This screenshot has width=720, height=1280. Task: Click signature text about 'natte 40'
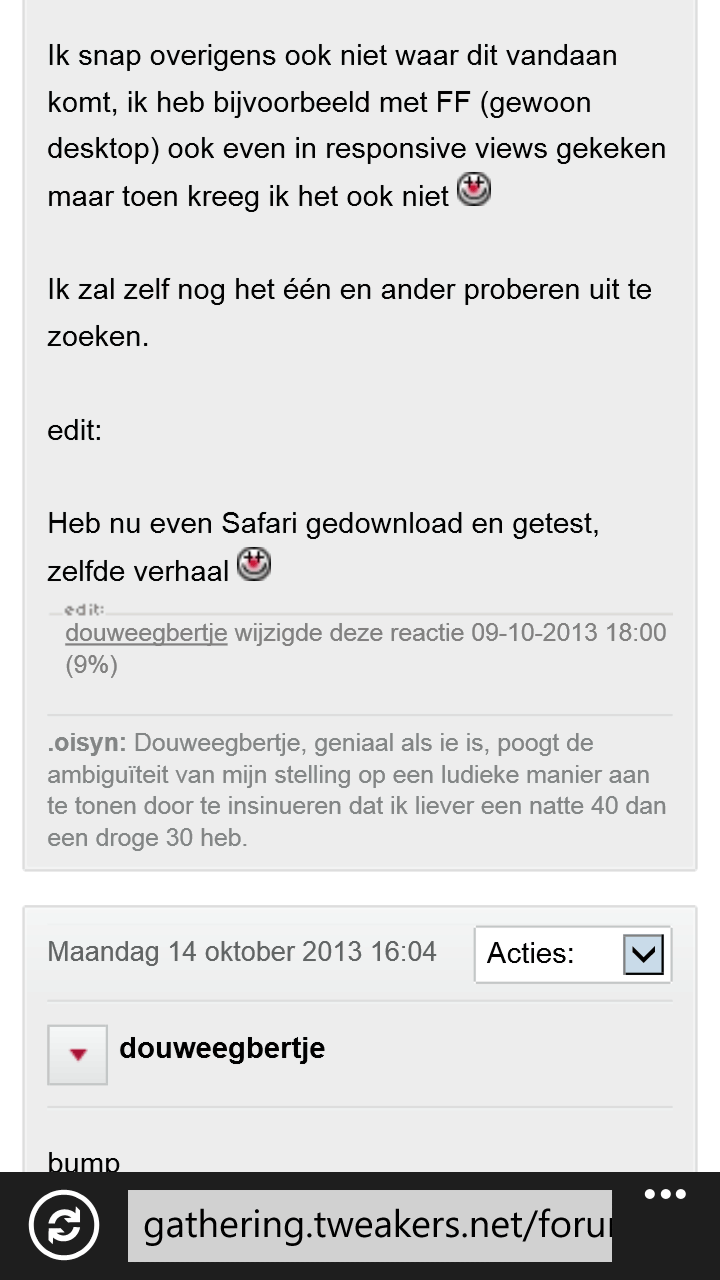click(x=356, y=790)
